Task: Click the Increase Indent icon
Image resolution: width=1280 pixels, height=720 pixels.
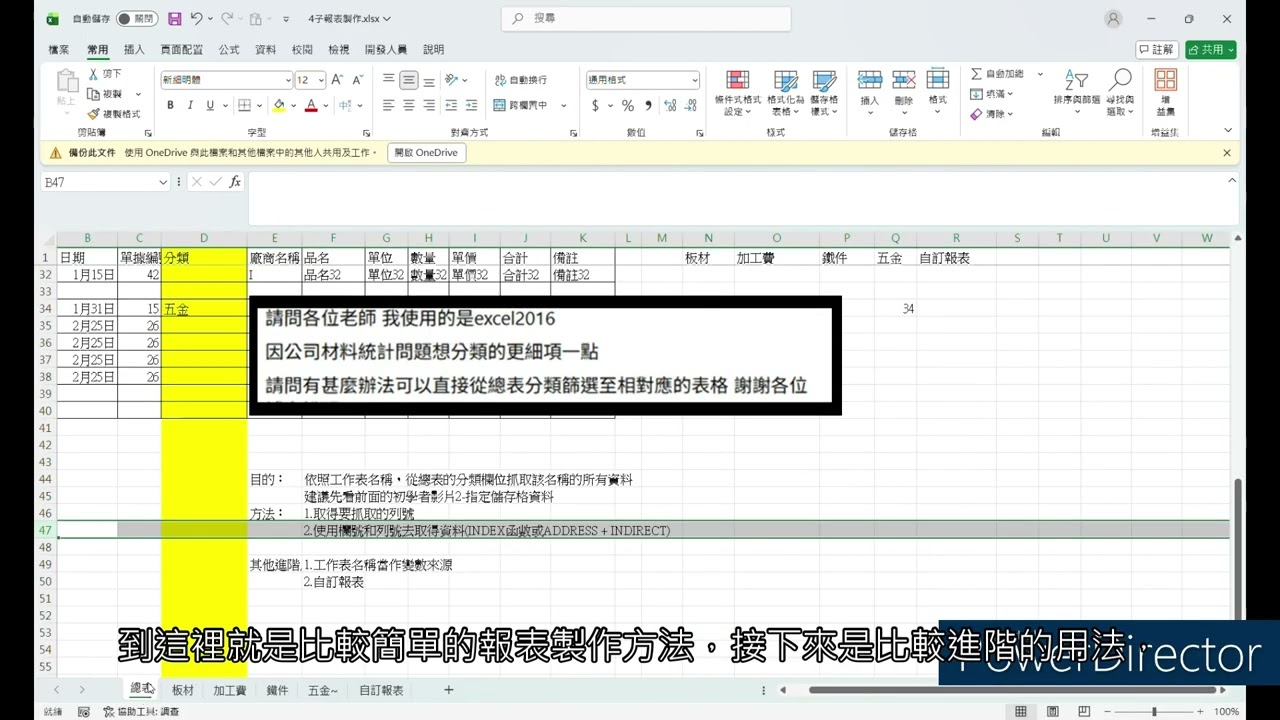Action: (x=473, y=105)
